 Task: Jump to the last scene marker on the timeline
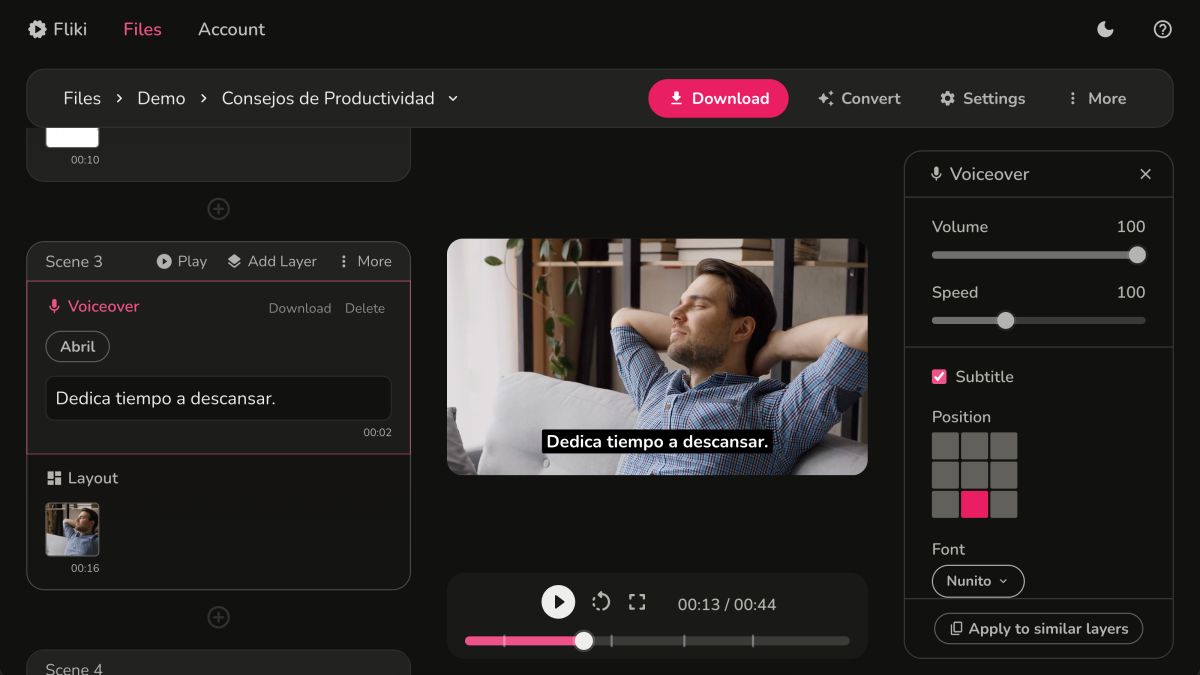(753, 641)
